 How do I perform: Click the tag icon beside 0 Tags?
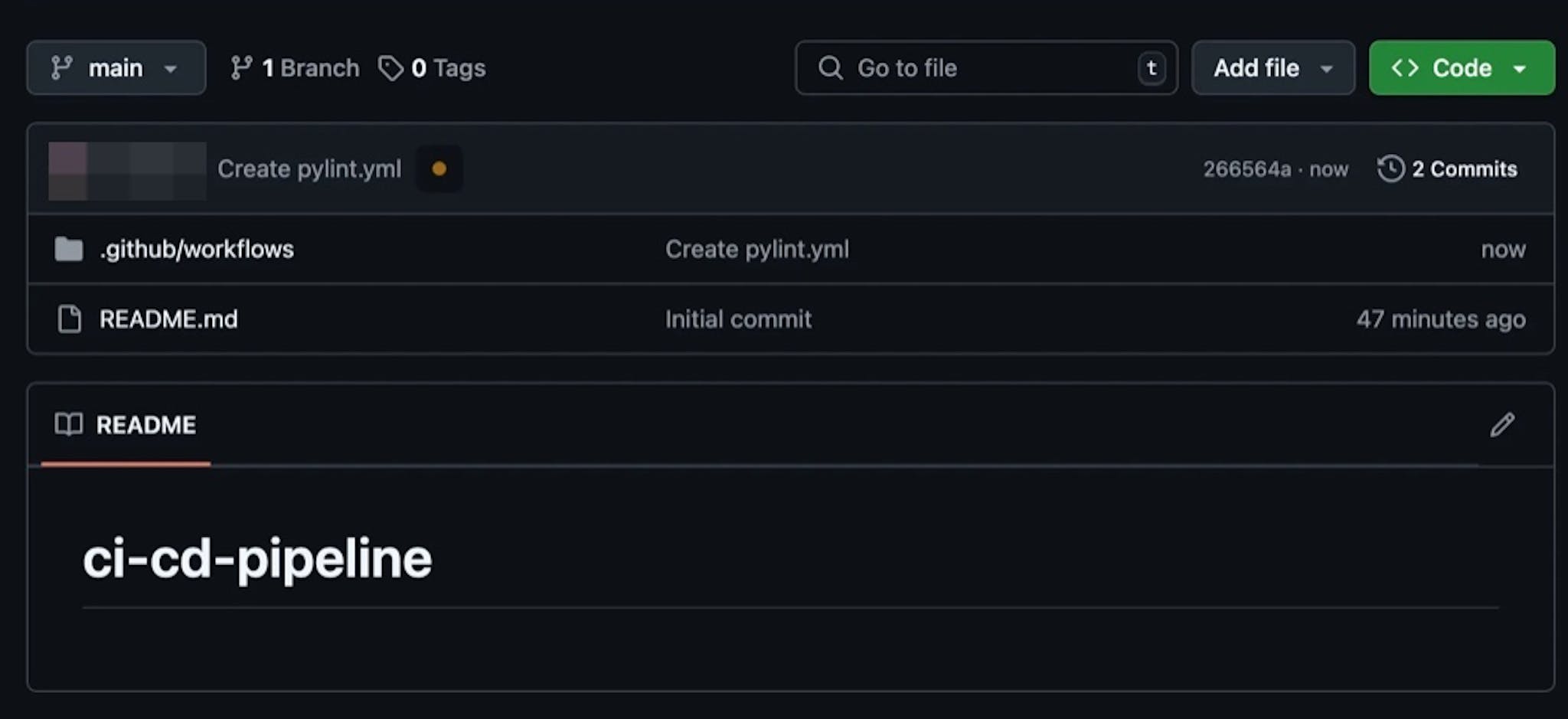[390, 68]
